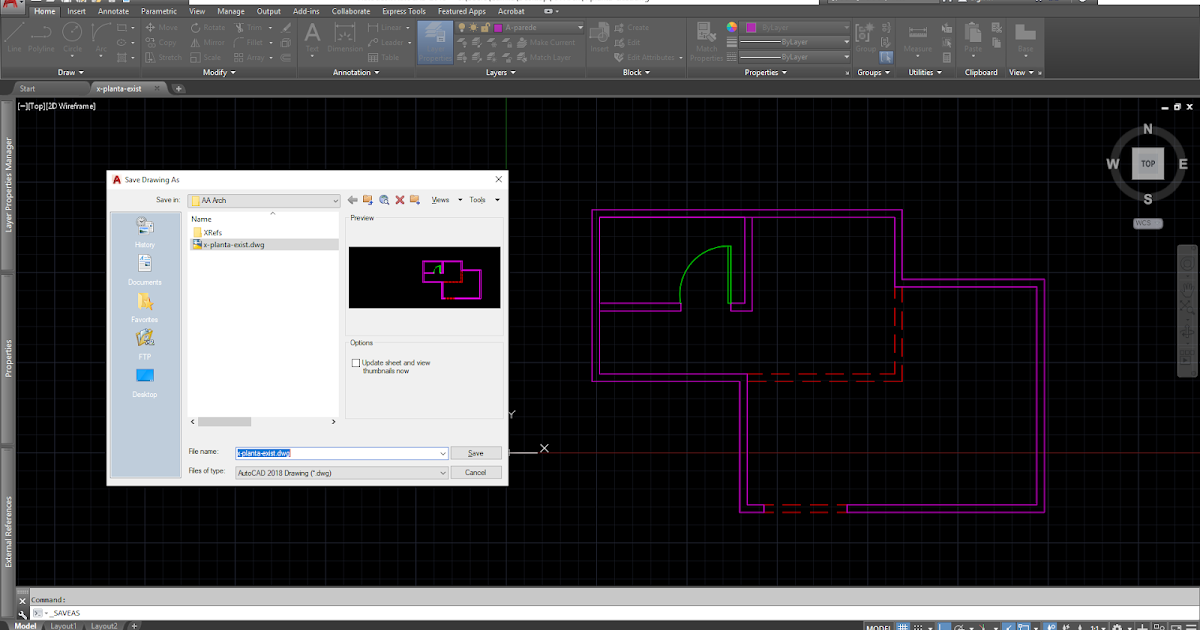Viewport: 1200px width, 630px height.
Task: Expand the Files of type dropdown
Action: click(443, 471)
